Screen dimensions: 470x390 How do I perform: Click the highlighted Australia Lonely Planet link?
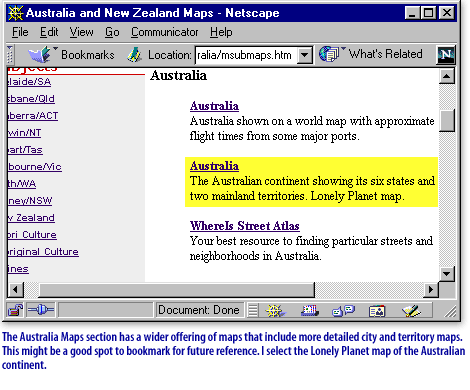pyautogui.click(x=214, y=166)
